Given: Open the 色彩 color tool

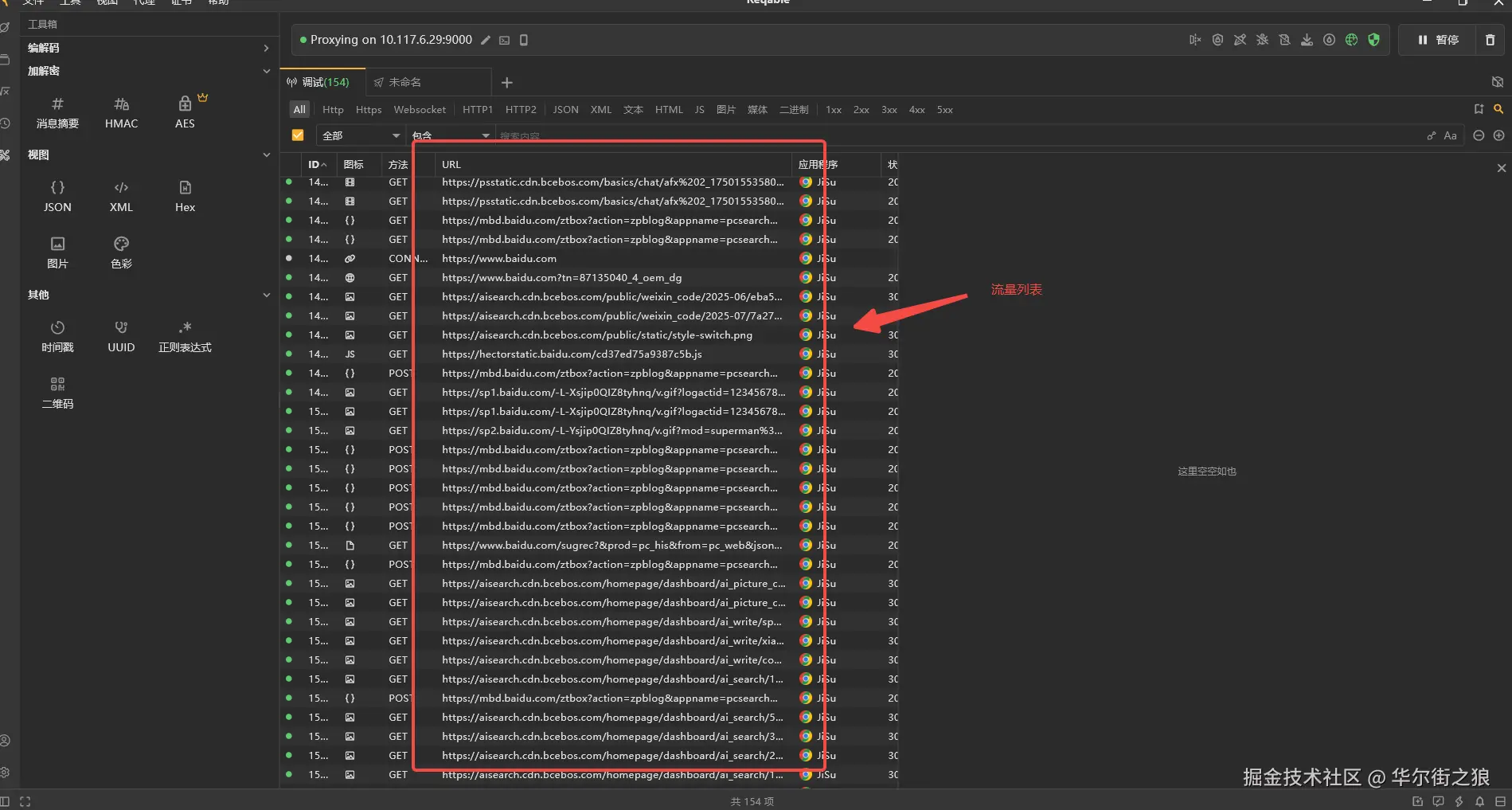Looking at the screenshot, I should (121, 252).
